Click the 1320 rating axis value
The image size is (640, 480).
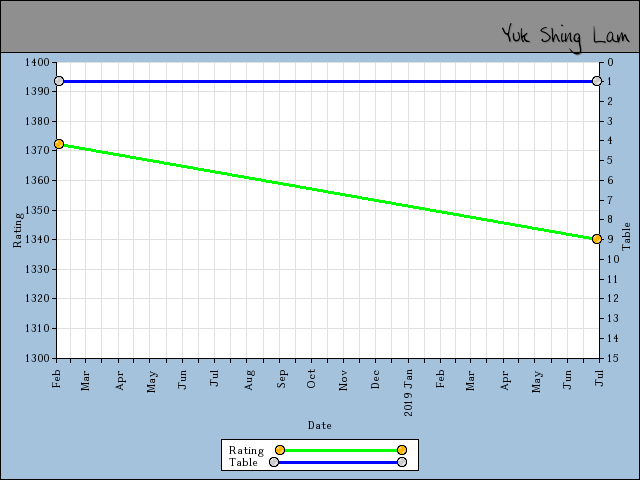37,299
